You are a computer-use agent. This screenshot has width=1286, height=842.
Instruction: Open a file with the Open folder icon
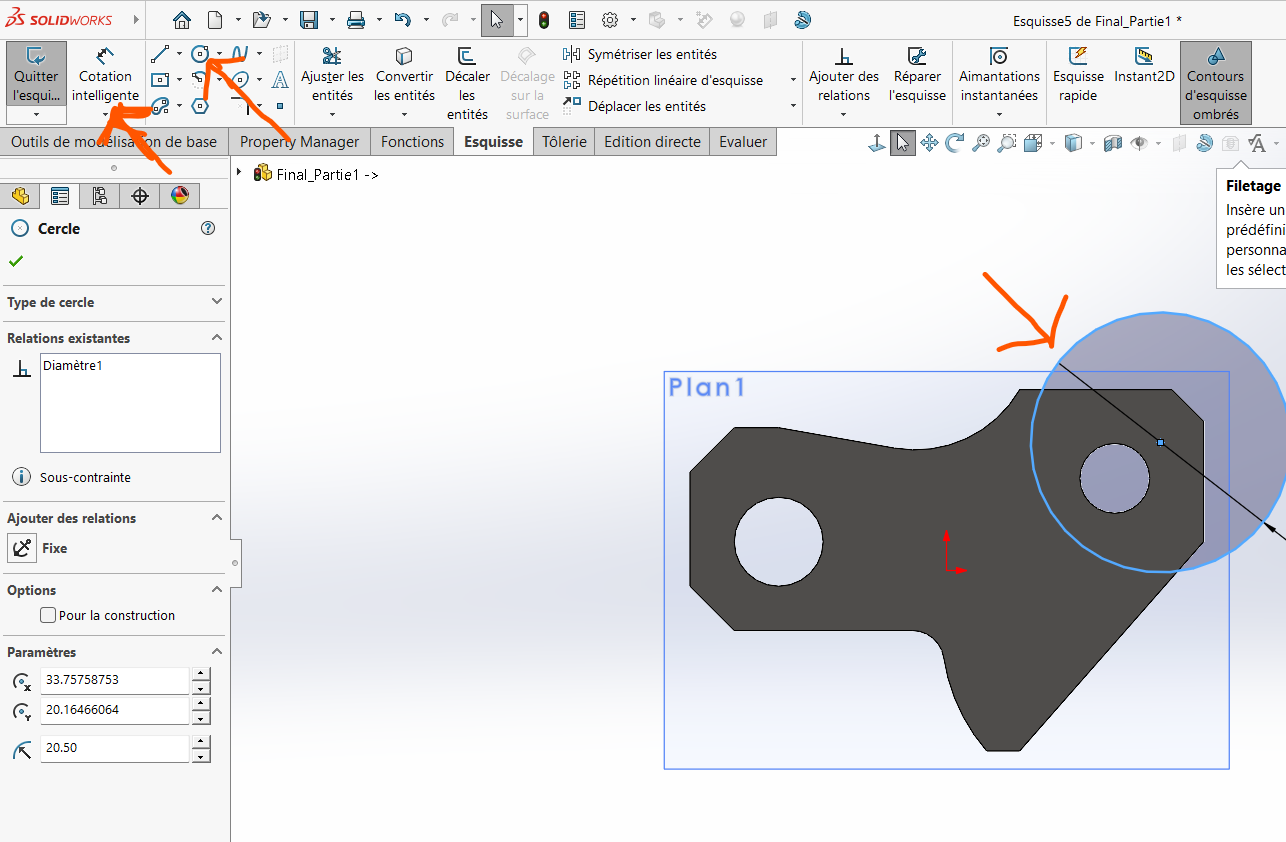coord(261,20)
